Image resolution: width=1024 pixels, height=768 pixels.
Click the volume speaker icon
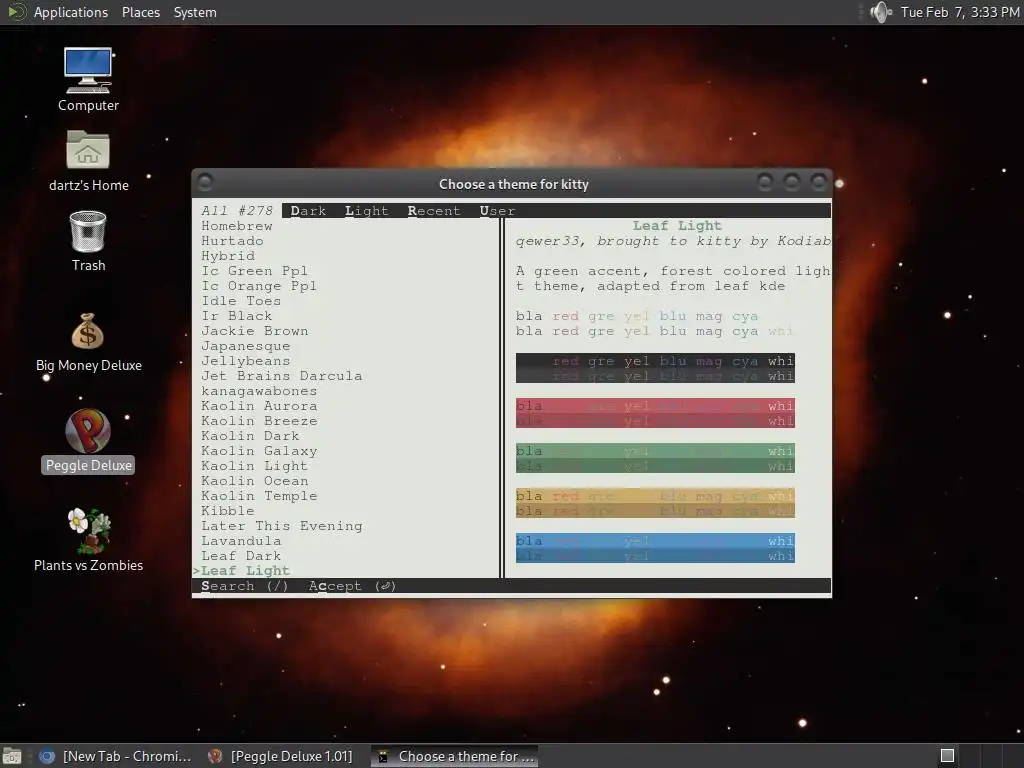[880, 12]
